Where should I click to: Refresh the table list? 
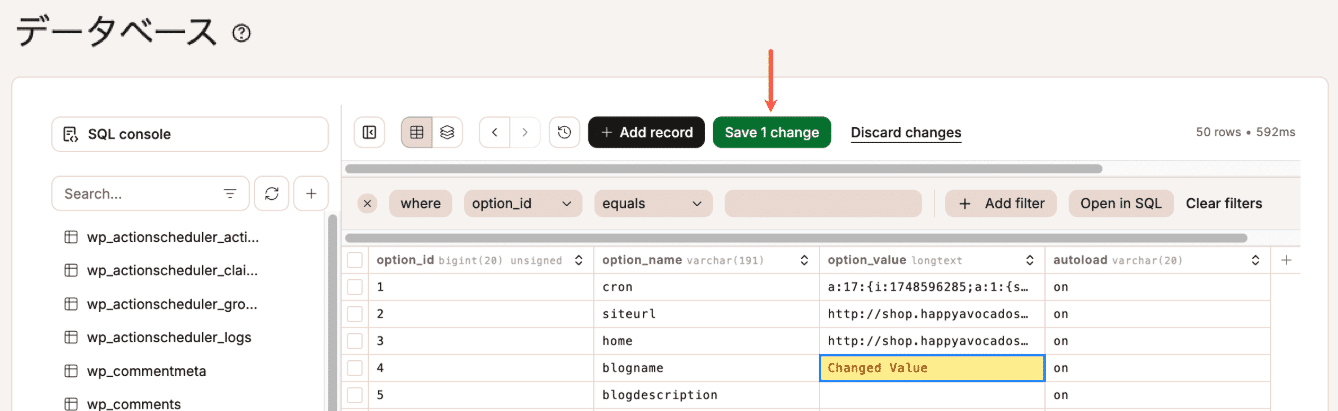[x=271, y=194]
